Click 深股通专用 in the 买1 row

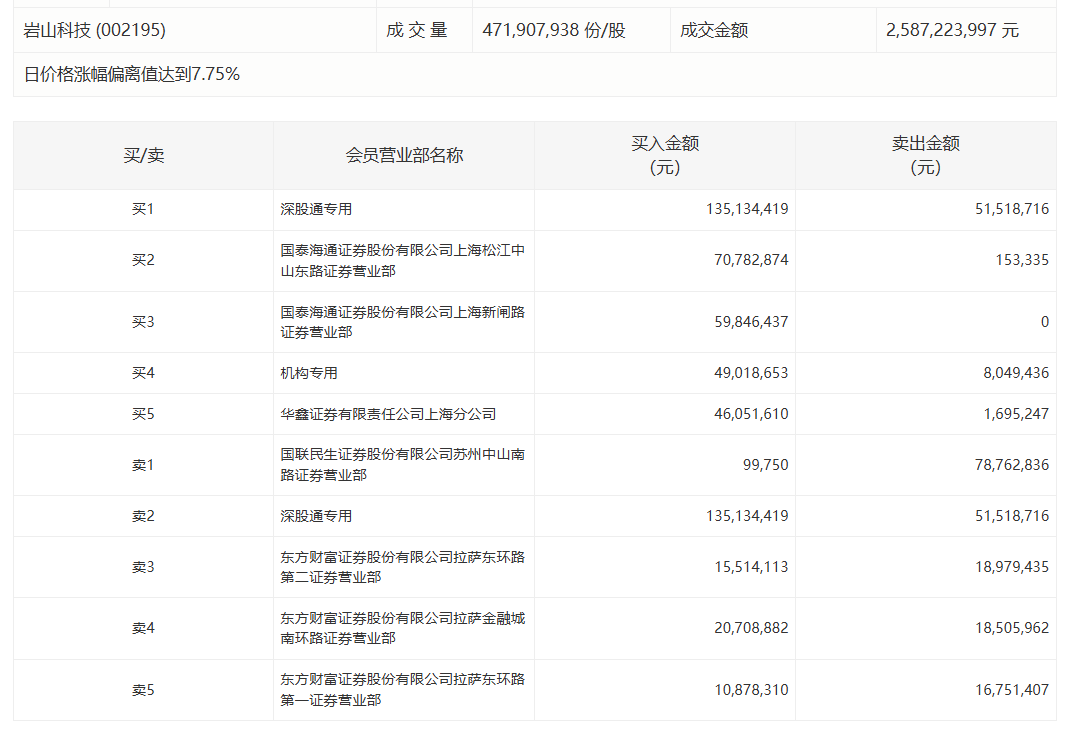(x=316, y=209)
